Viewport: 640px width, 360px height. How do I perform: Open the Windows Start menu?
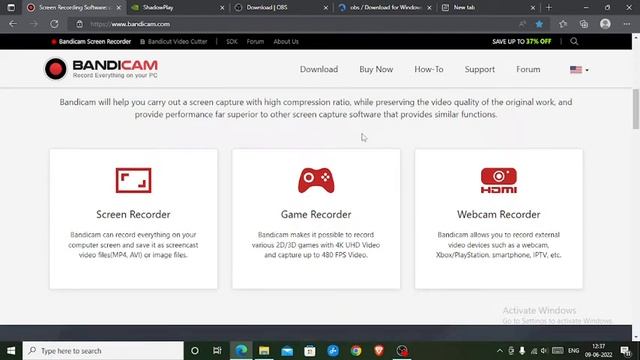coord(11,351)
